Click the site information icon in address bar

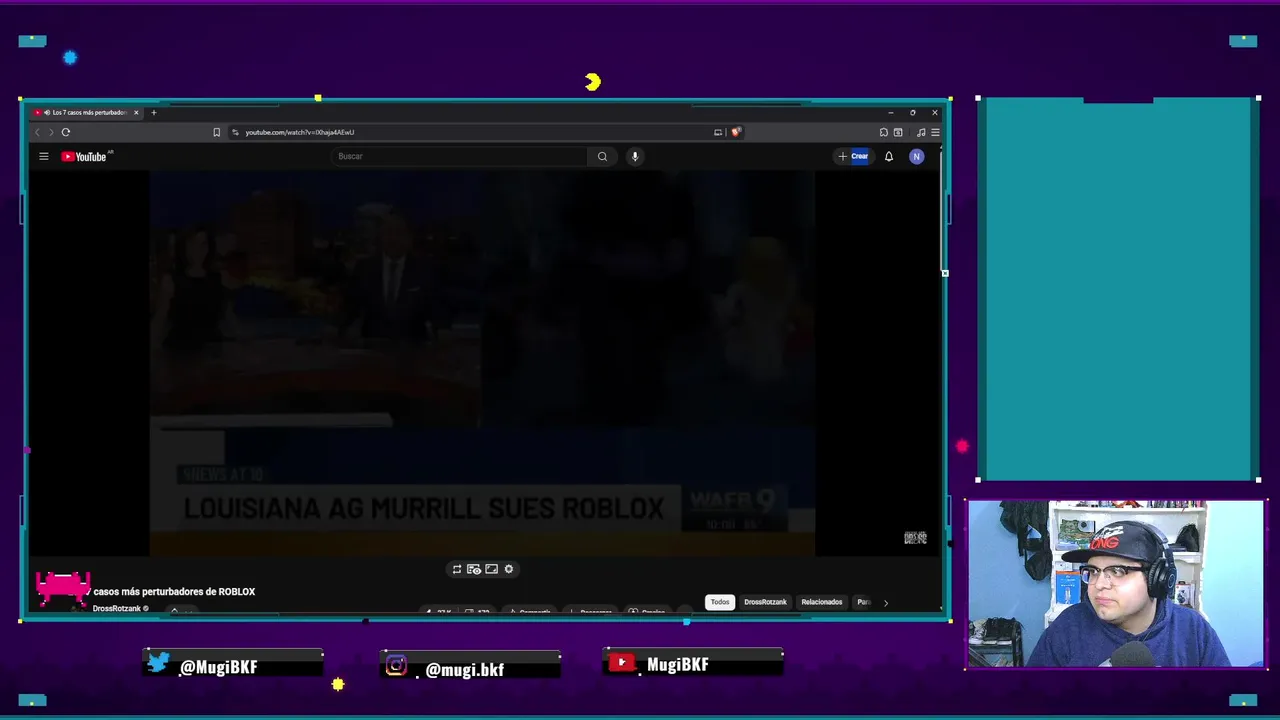(x=237, y=132)
